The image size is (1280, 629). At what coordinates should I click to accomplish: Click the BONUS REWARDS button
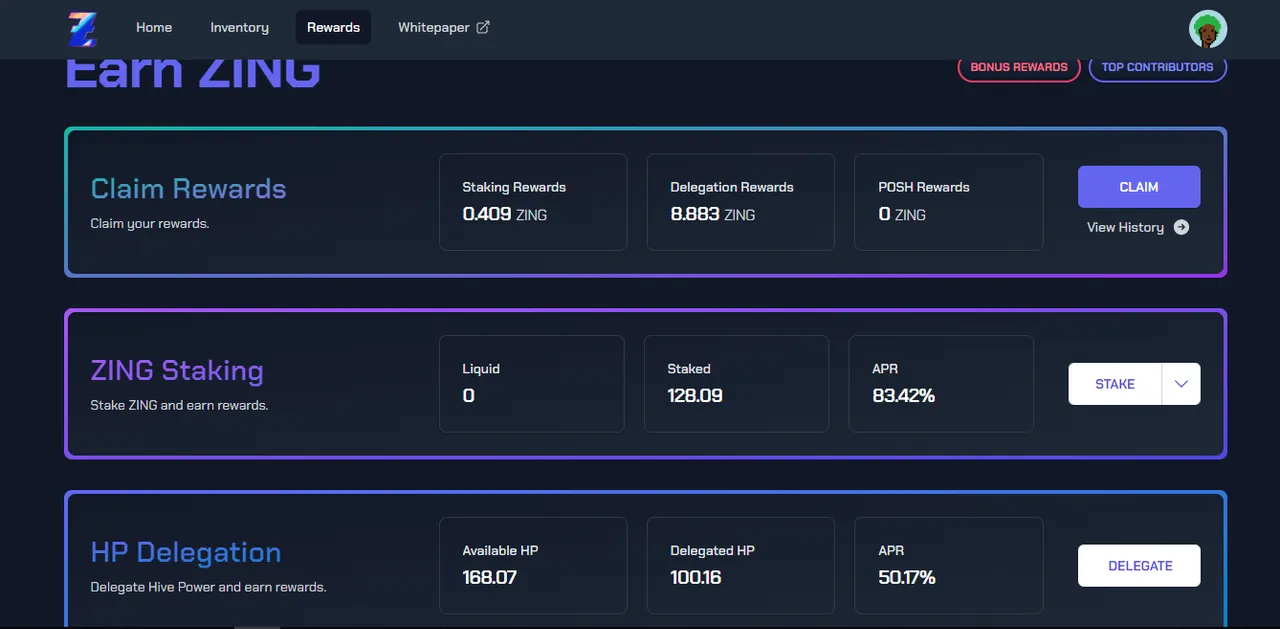[x=1019, y=67]
